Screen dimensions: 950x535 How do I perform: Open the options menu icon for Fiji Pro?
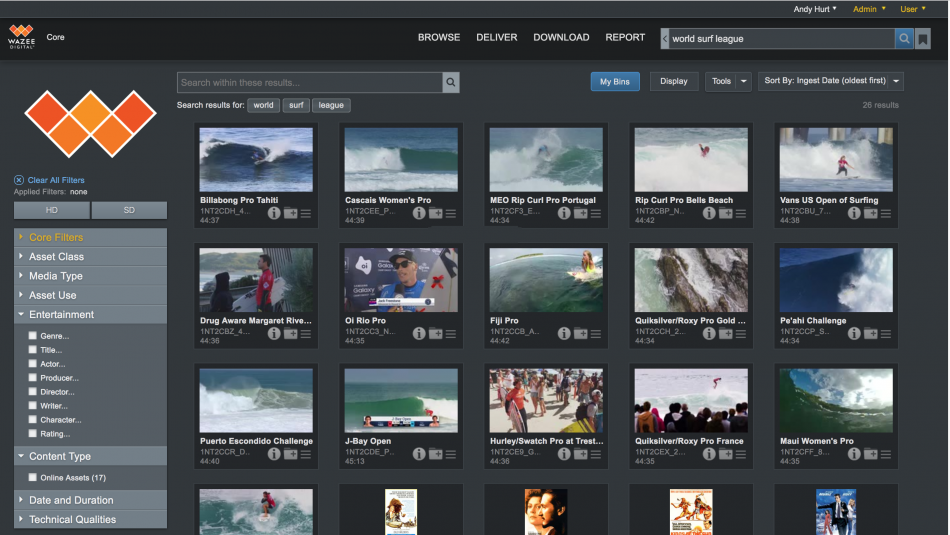tap(596, 334)
